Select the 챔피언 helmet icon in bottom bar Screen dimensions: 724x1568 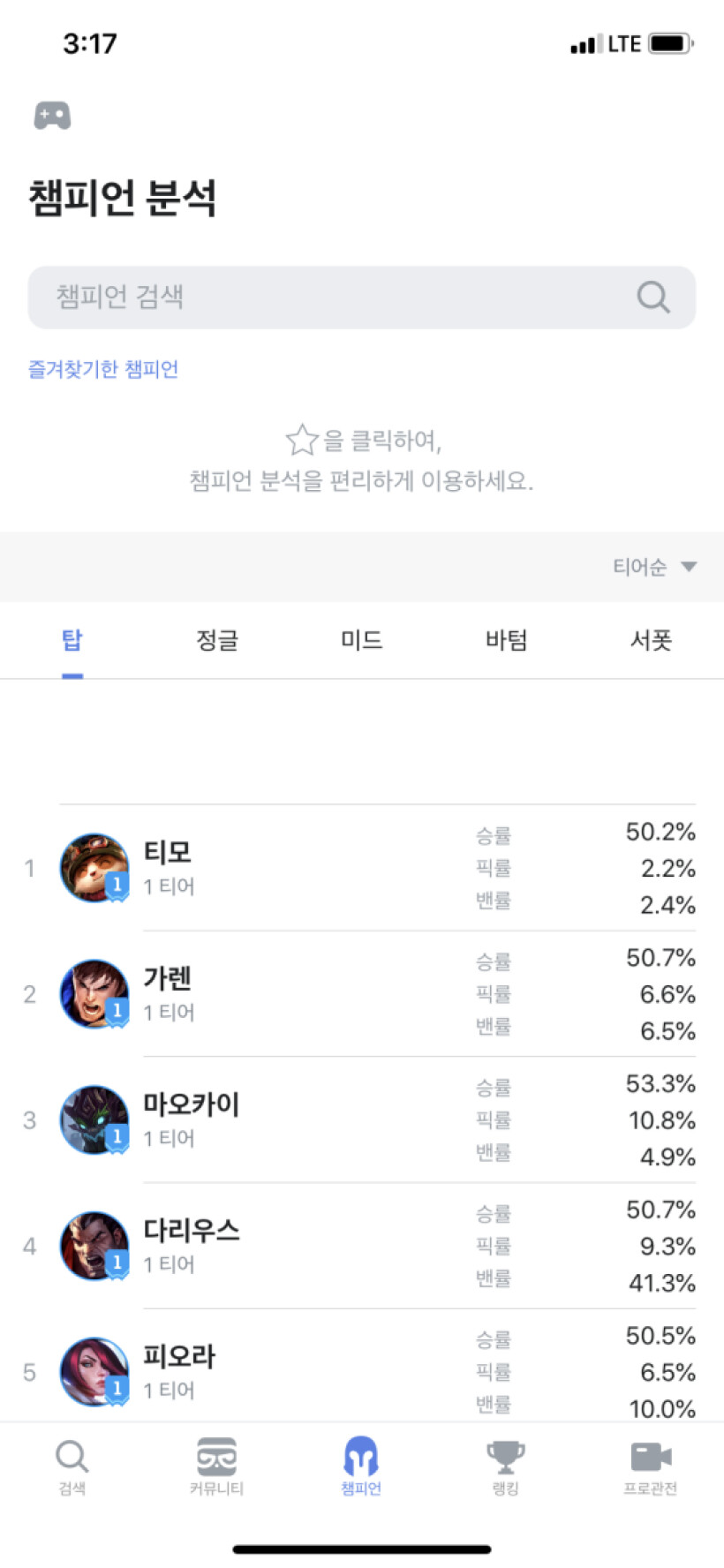[x=361, y=1456]
